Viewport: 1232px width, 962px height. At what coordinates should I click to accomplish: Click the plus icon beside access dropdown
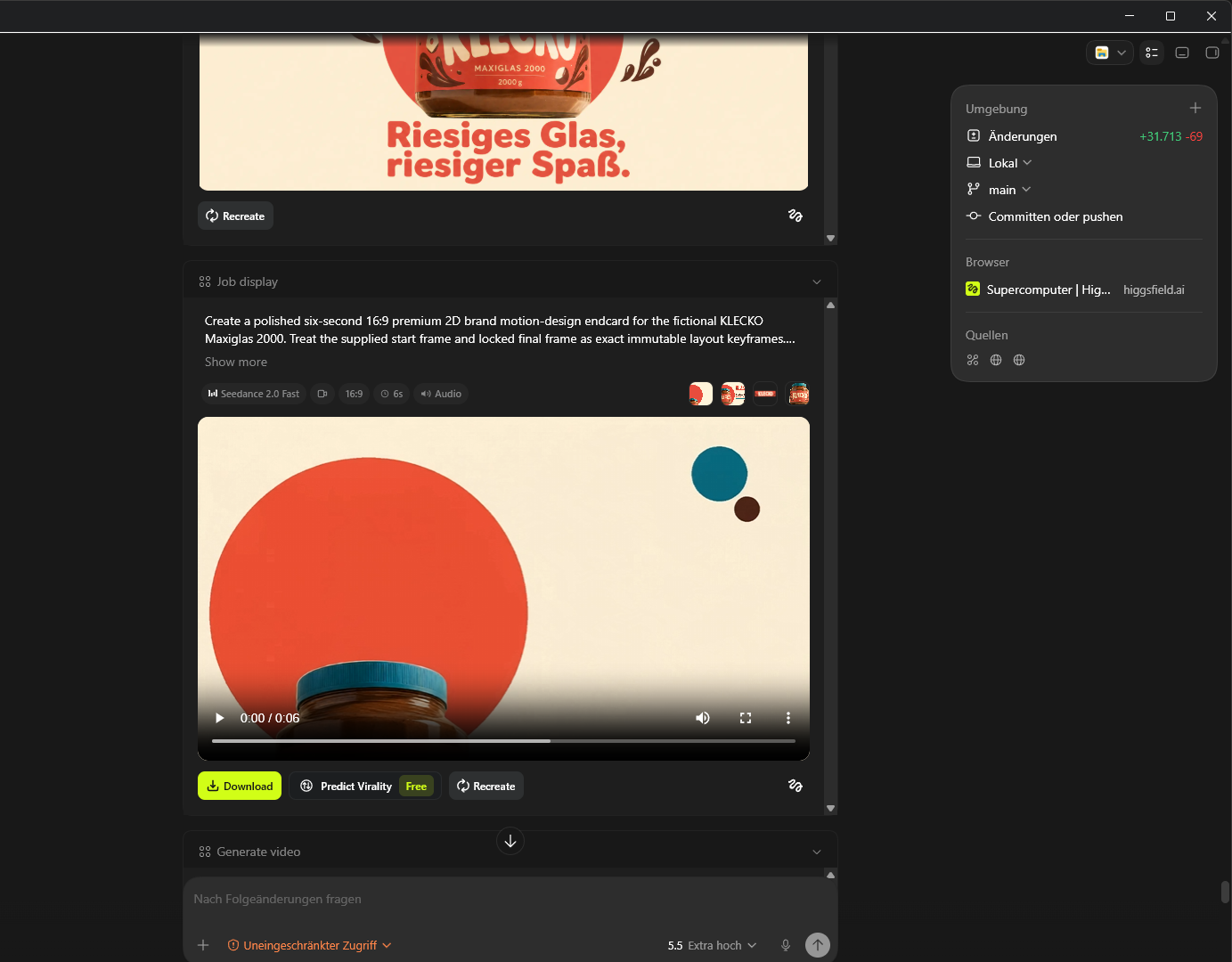(203, 945)
